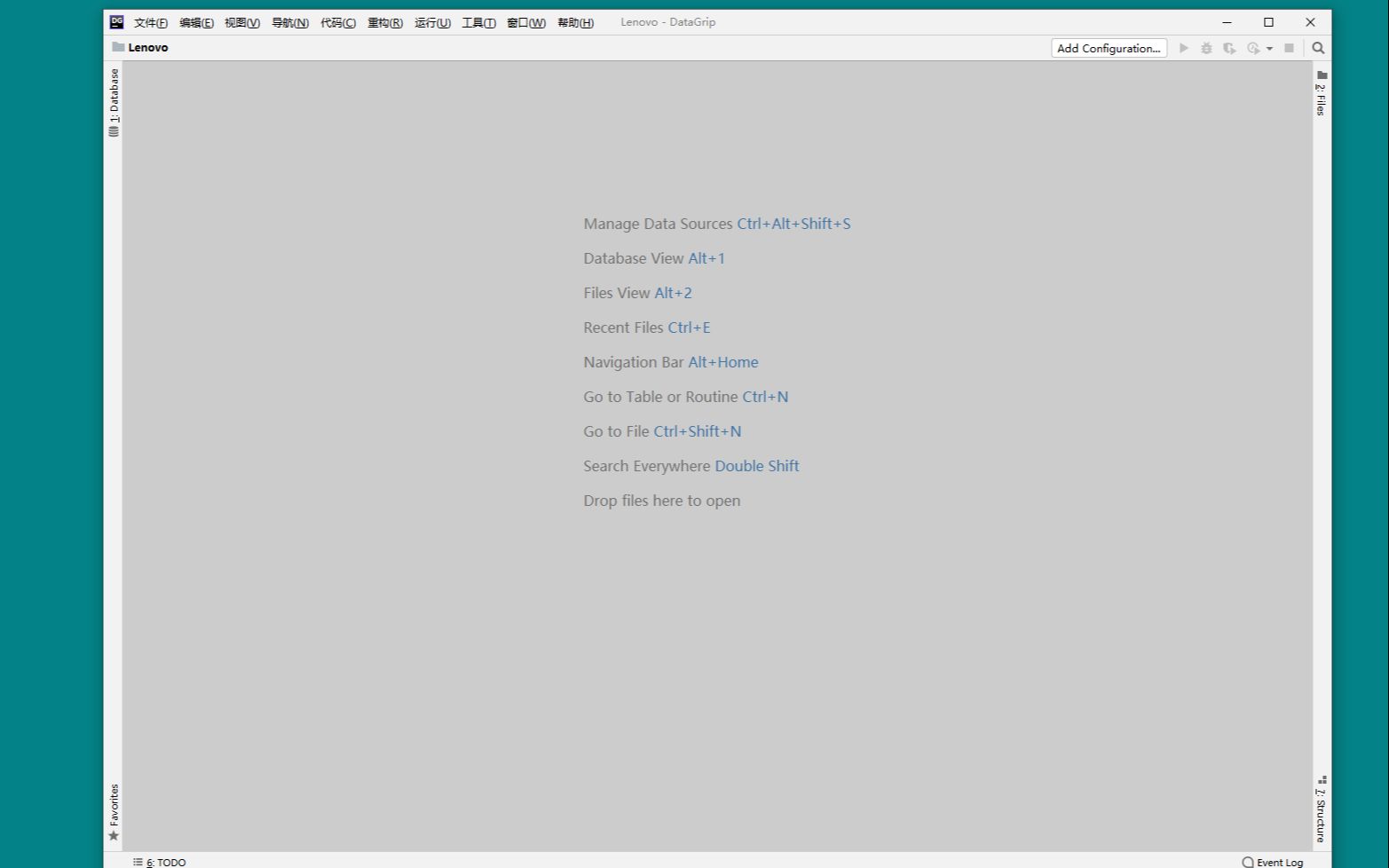The height and width of the screenshot is (868, 1389).
Task: Open the 窗口(W) menu
Action: 525,23
